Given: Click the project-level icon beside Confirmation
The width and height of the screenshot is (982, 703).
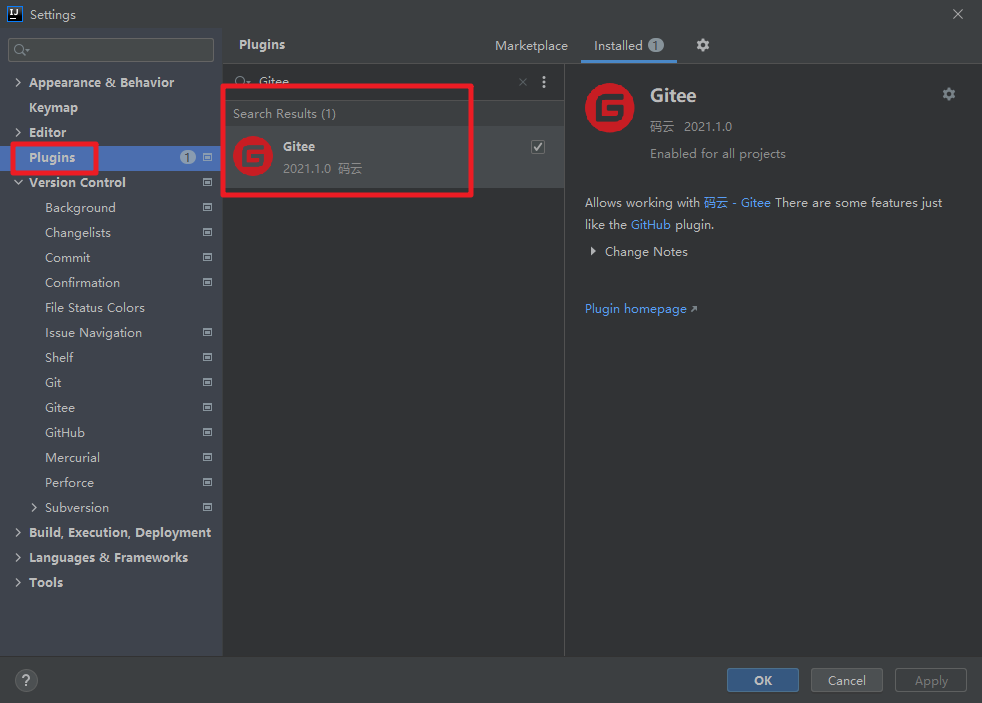Looking at the screenshot, I should (207, 282).
